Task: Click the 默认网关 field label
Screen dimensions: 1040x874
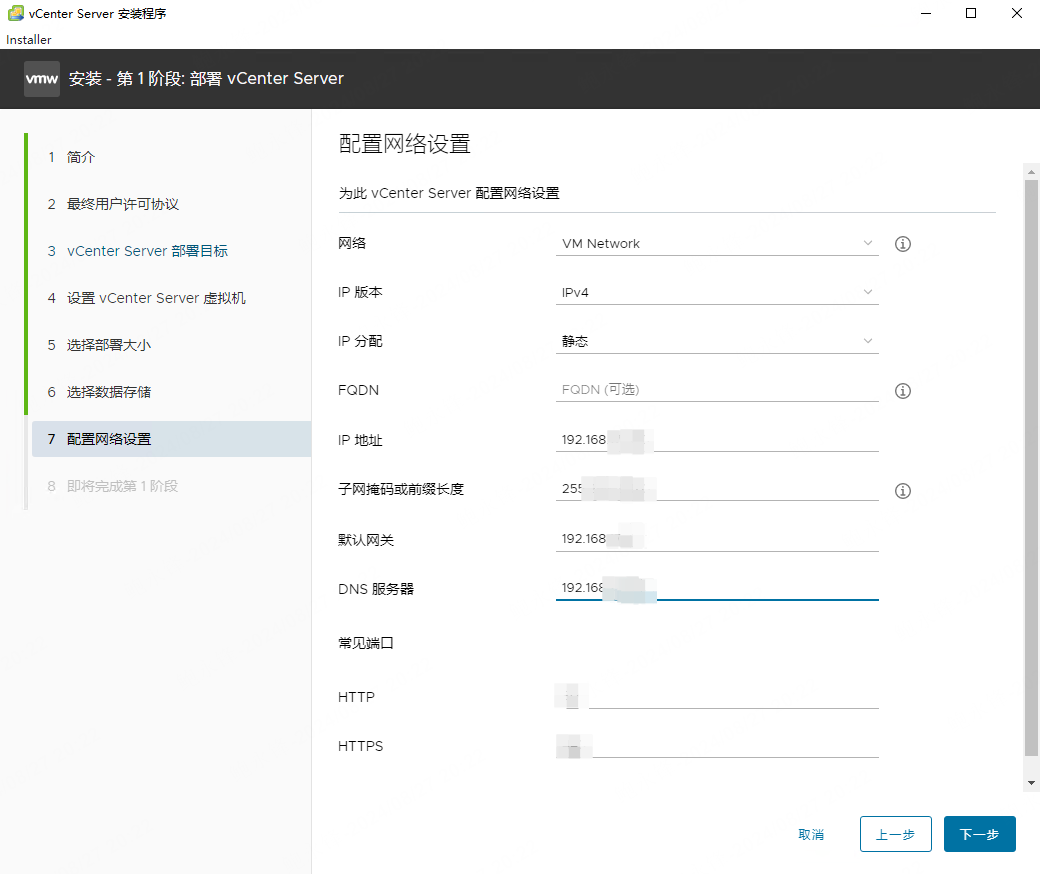Action: click(x=366, y=540)
